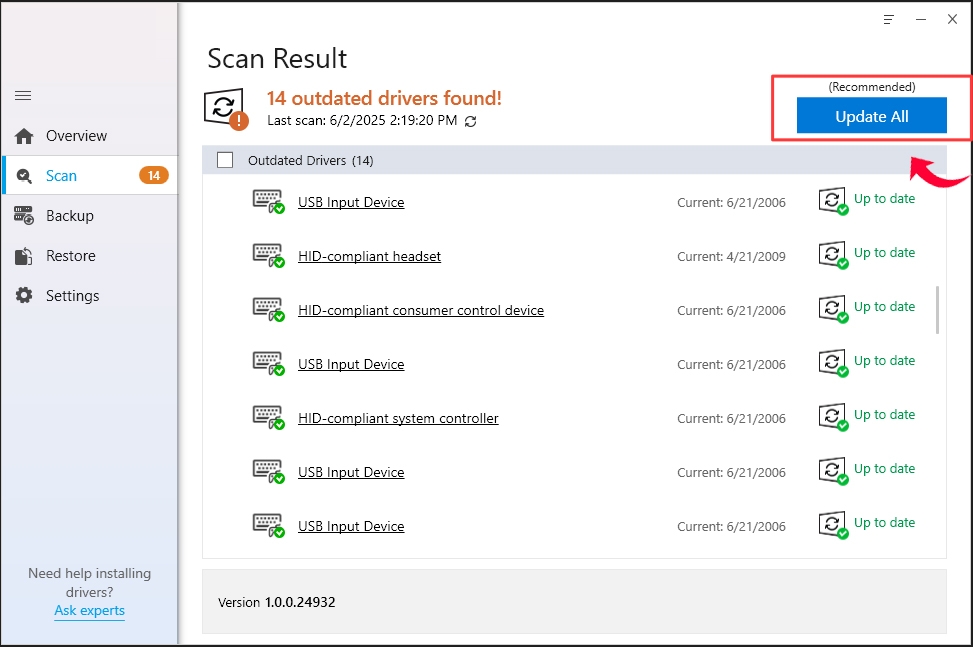Open the title bar options menu icon
This screenshot has width=973, height=647.
coord(888,19)
